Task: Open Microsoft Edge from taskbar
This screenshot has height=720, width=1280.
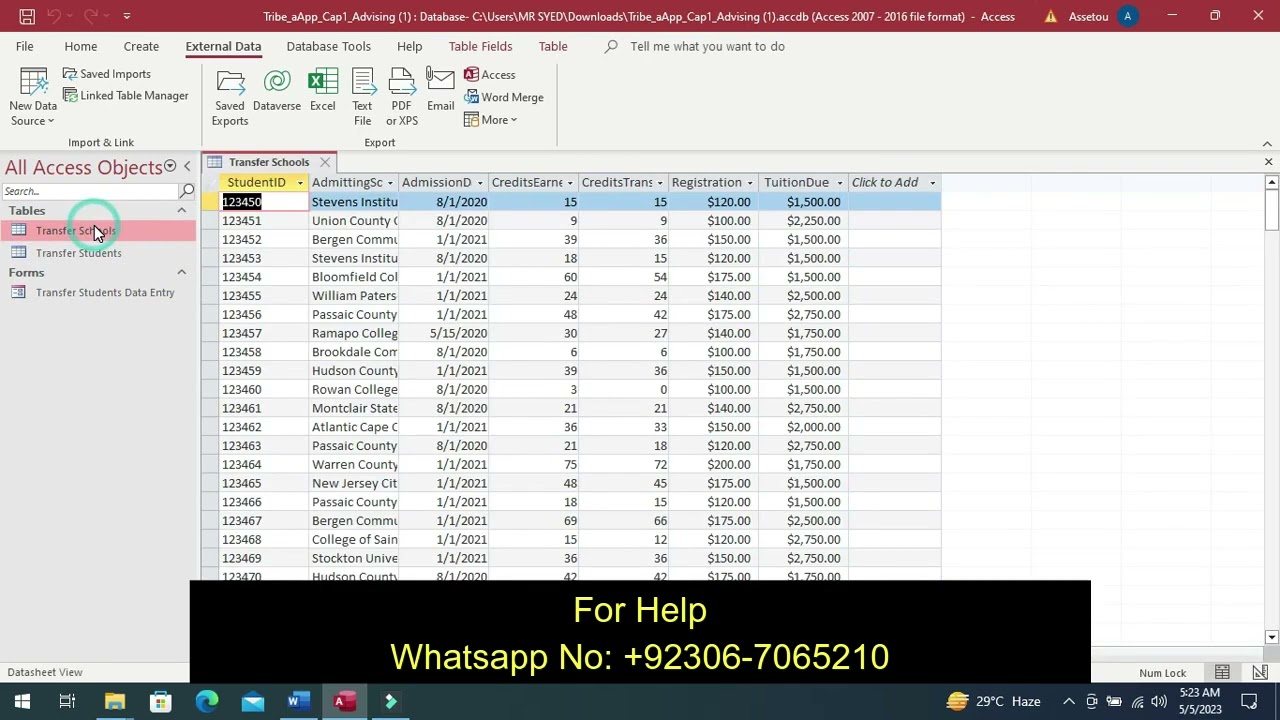Action: click(x=206, y=702)
